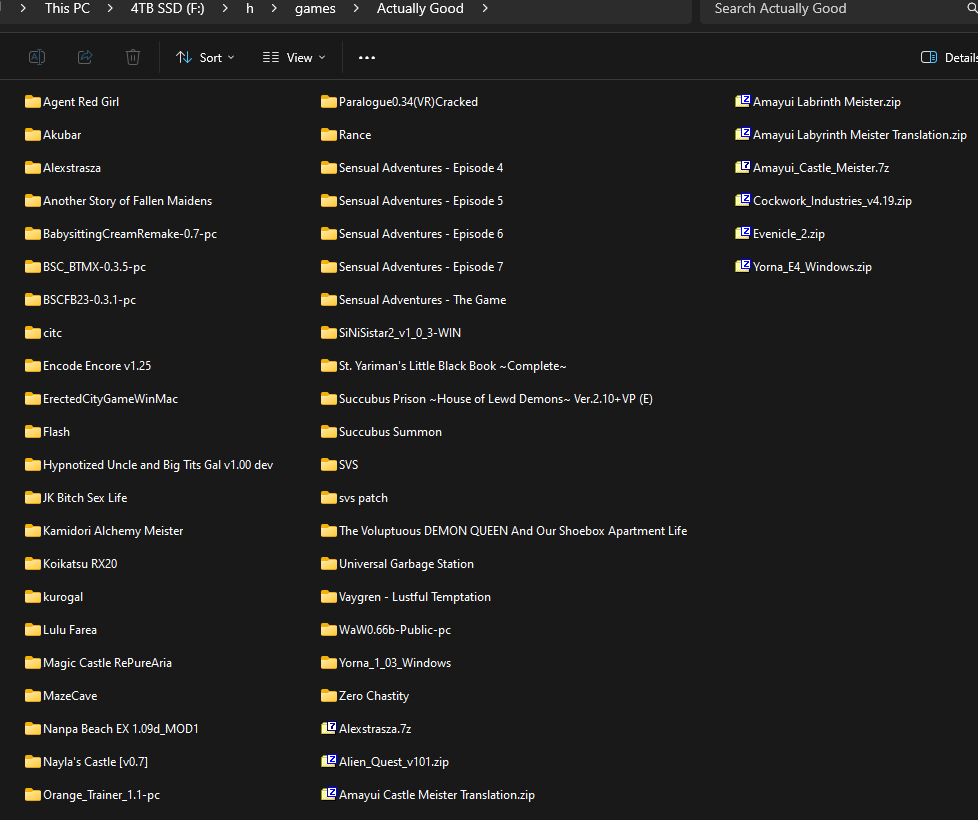Image resolution: width=978 pixels, height=820 pixels.
Task: Click Amayui Labyrinth Meister Translation.zip file name
Action: (x=860, y=135)
